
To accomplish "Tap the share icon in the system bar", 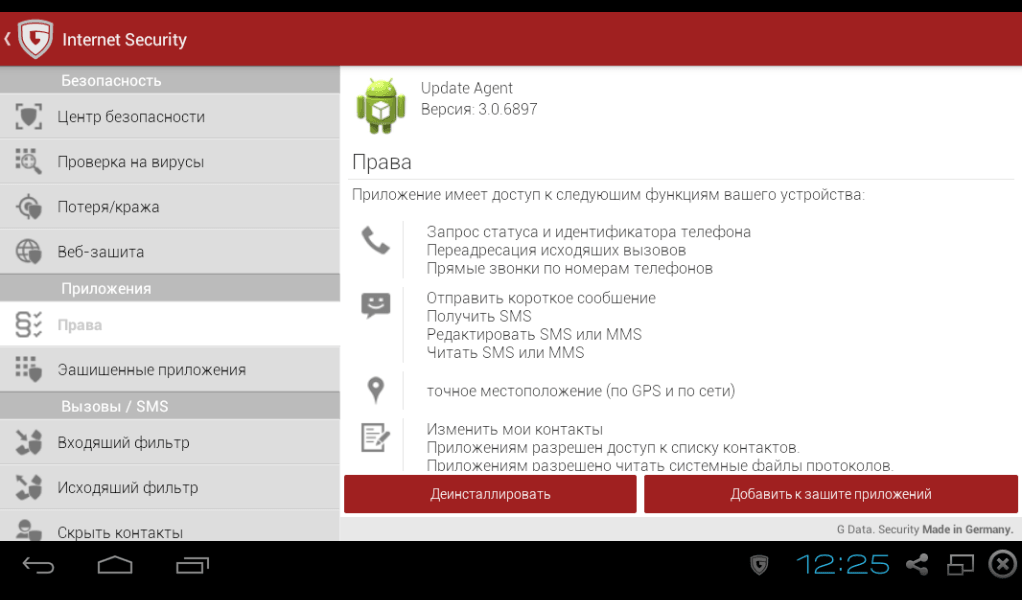I will tap(916, 565).
